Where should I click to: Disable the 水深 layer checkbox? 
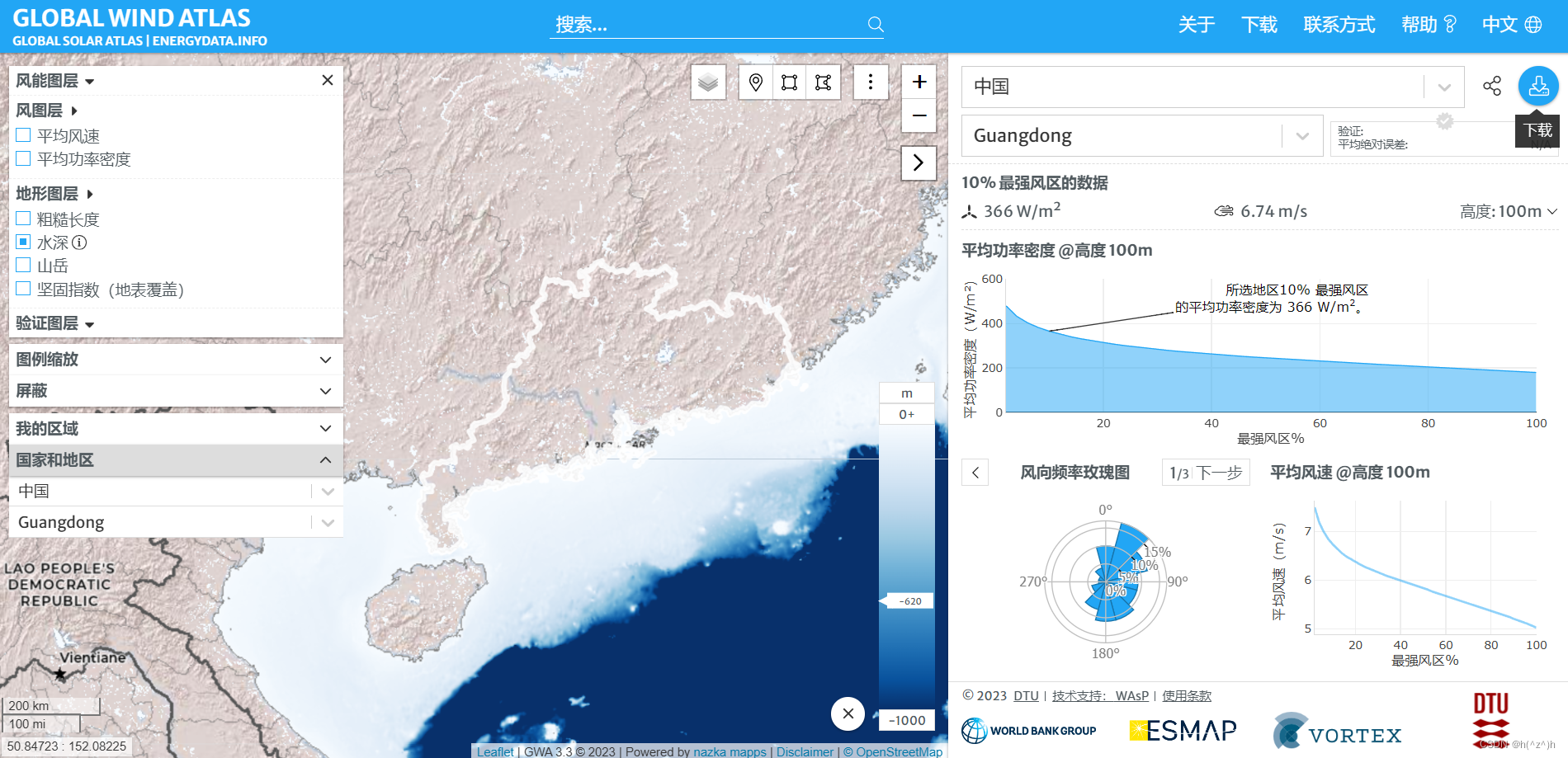tap(22, 241)
